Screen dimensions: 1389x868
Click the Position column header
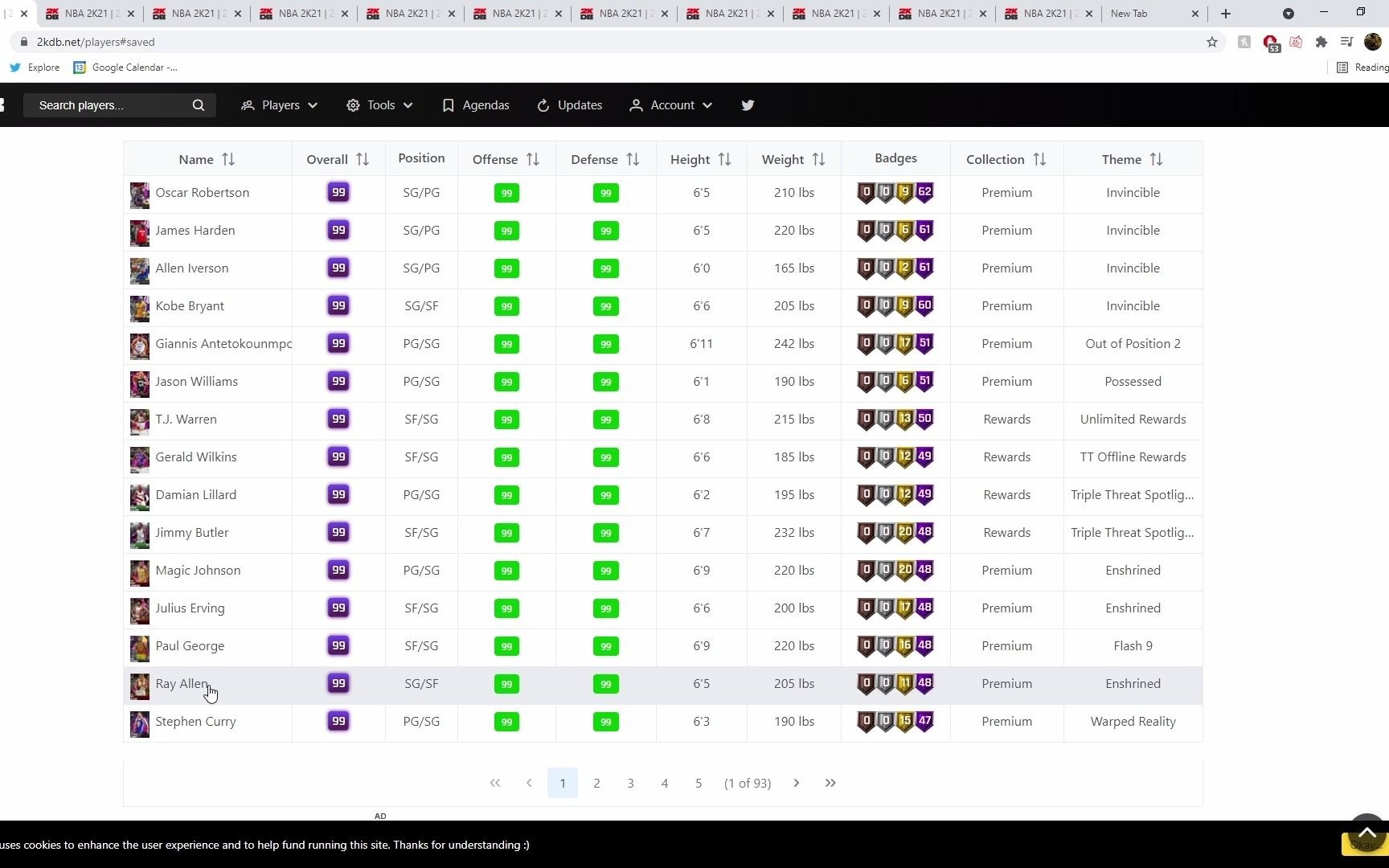coord(421,158)
